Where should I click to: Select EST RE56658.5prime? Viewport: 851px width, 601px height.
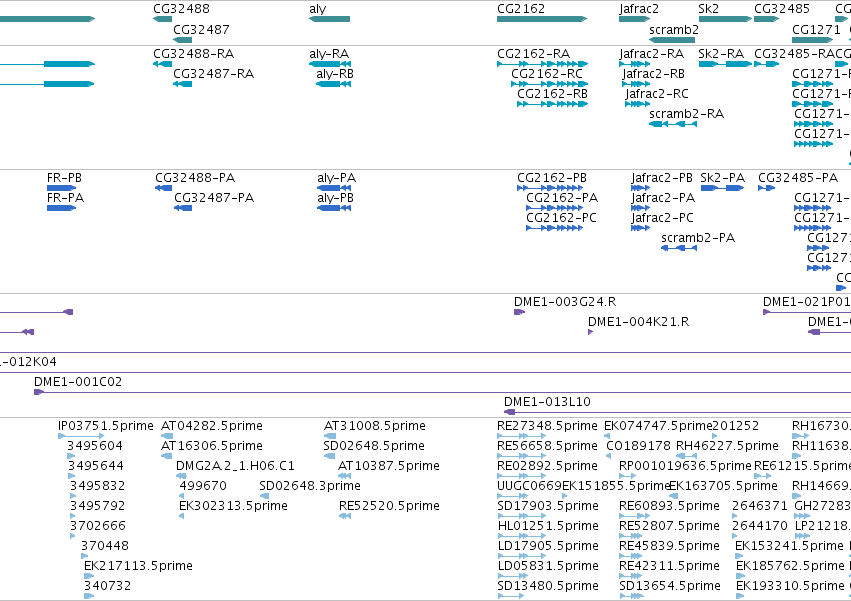click(547, 446)
